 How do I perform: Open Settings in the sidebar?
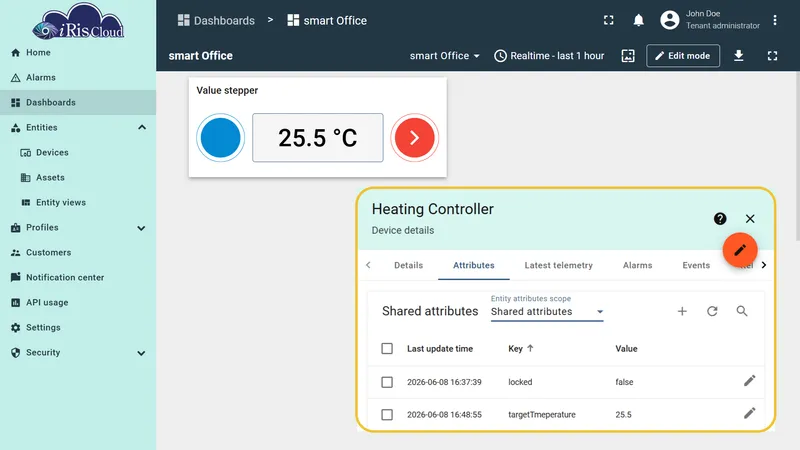click(78, 328)
